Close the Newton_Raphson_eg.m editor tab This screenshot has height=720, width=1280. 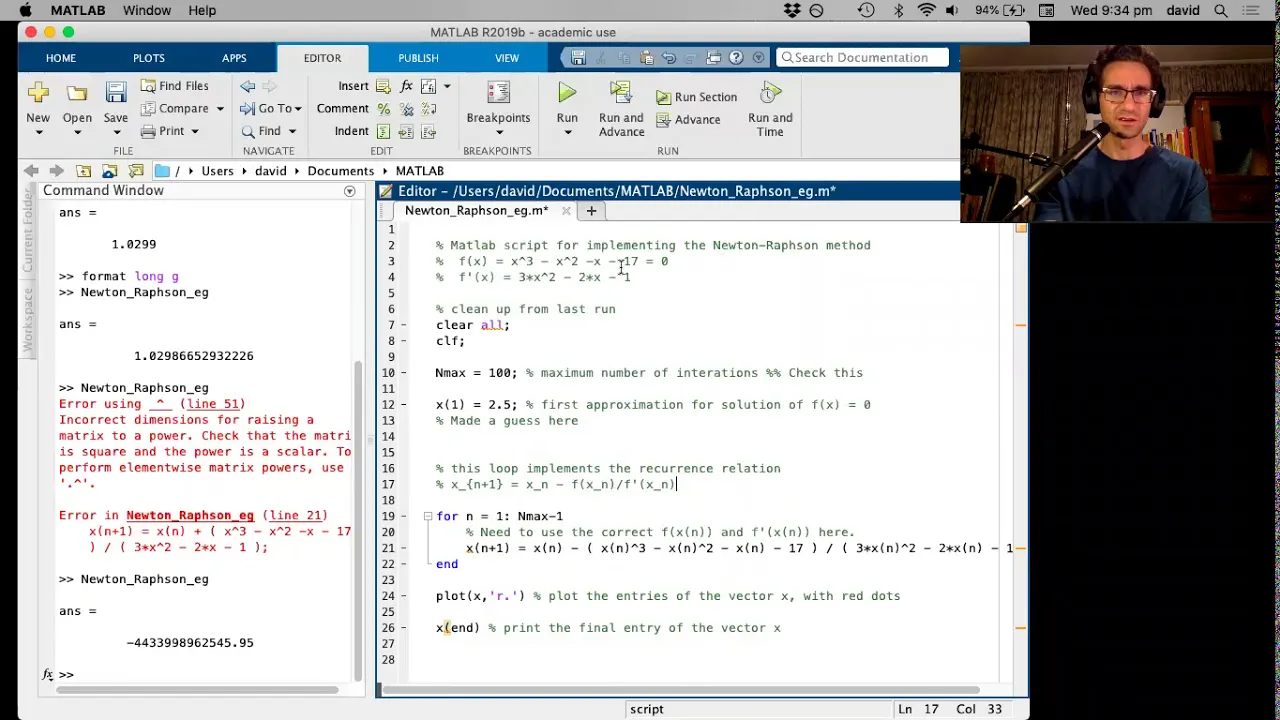coord(566,211)
